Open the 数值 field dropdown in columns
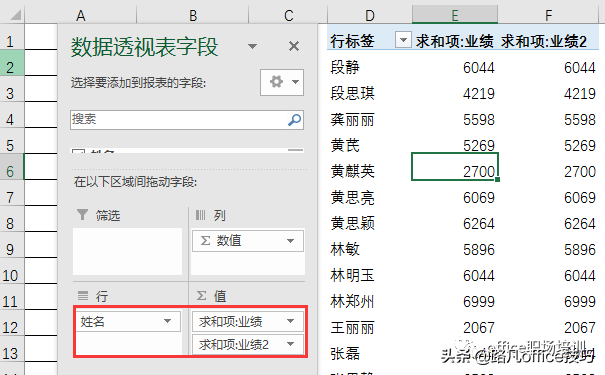Image resolution: width=605 pixels, height=375 pixels. pos(291,241)
